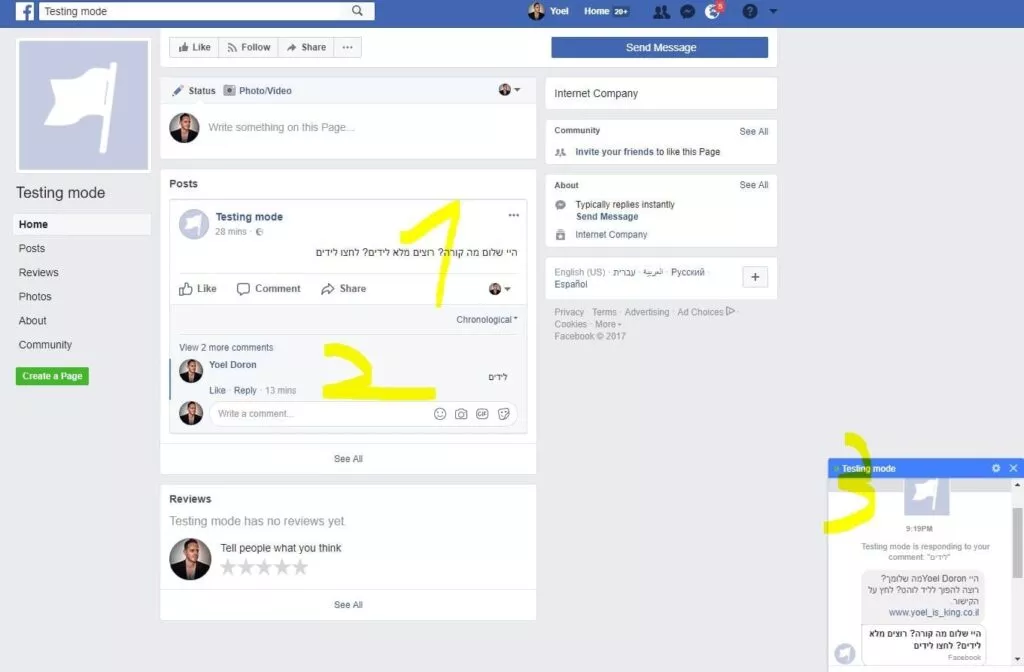Switch language to Русский

688,272
